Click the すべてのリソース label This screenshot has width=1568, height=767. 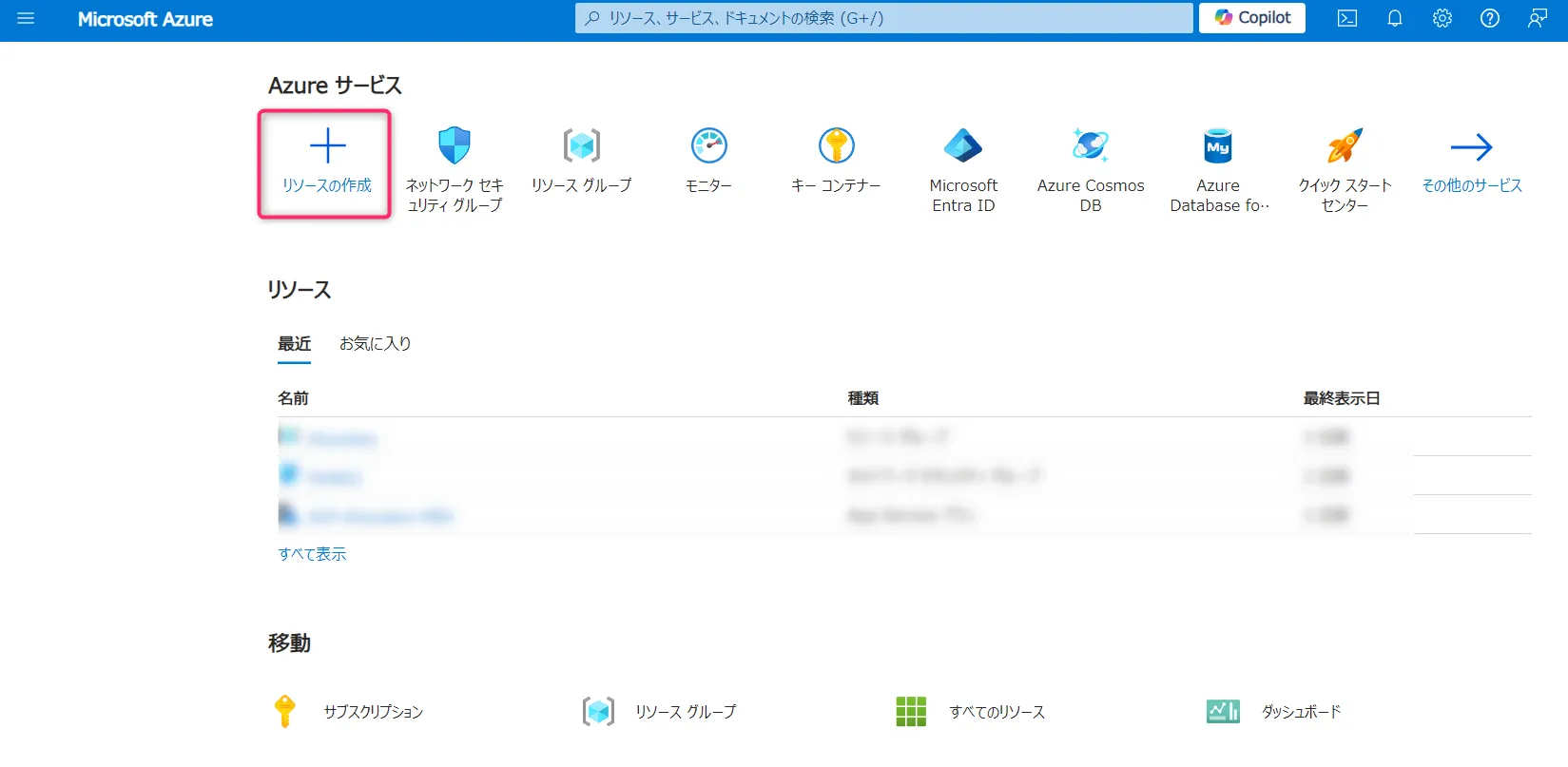click(997, 712)
